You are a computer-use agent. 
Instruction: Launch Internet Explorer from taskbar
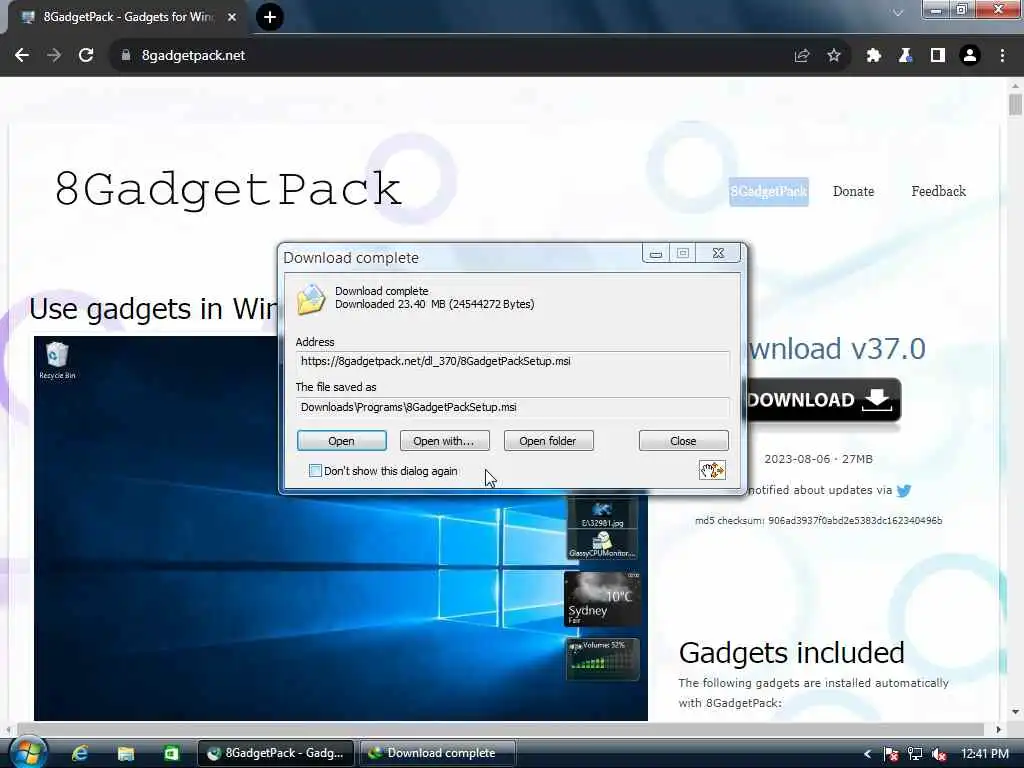(x=80, y=753)
